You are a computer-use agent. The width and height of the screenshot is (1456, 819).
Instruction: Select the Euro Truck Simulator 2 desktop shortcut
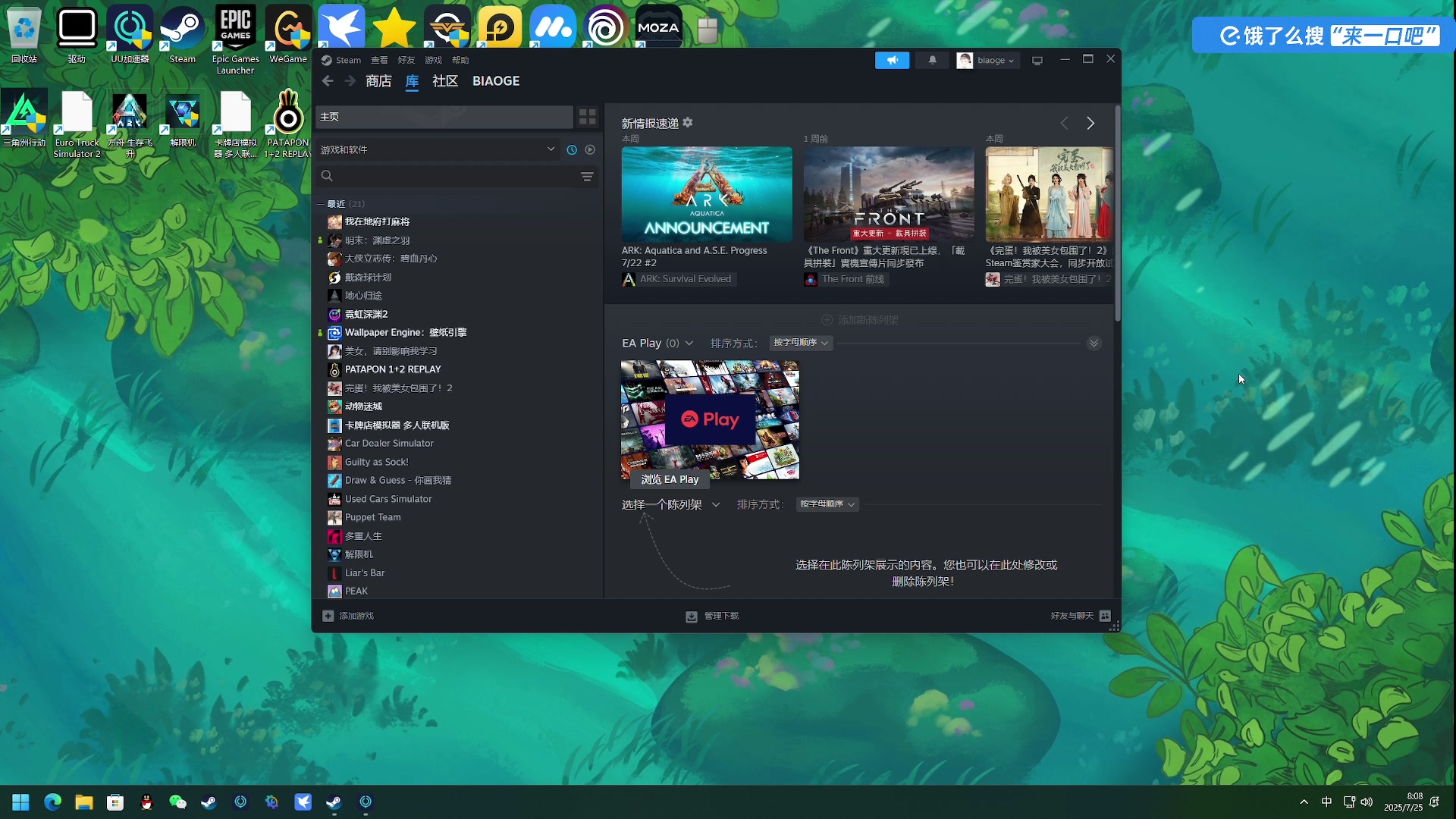point(77,124)
